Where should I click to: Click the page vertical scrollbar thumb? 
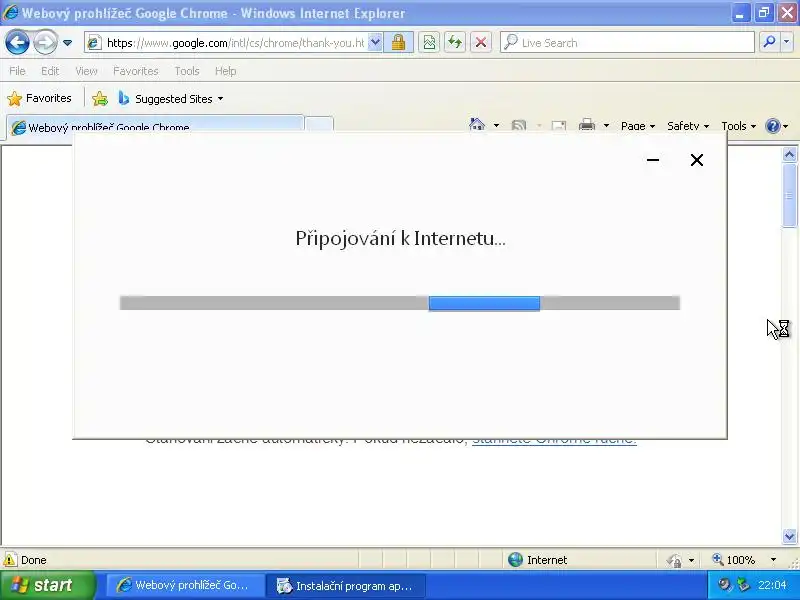pos(789,195)
